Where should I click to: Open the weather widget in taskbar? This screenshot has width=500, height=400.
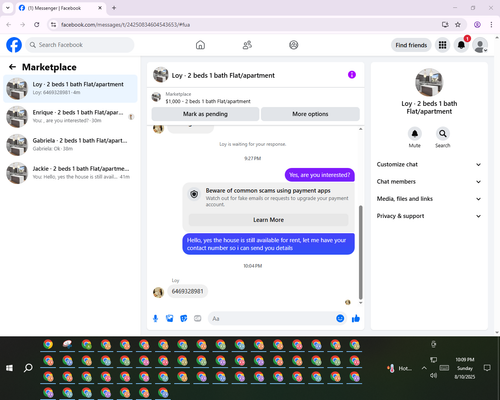(399, 368)
